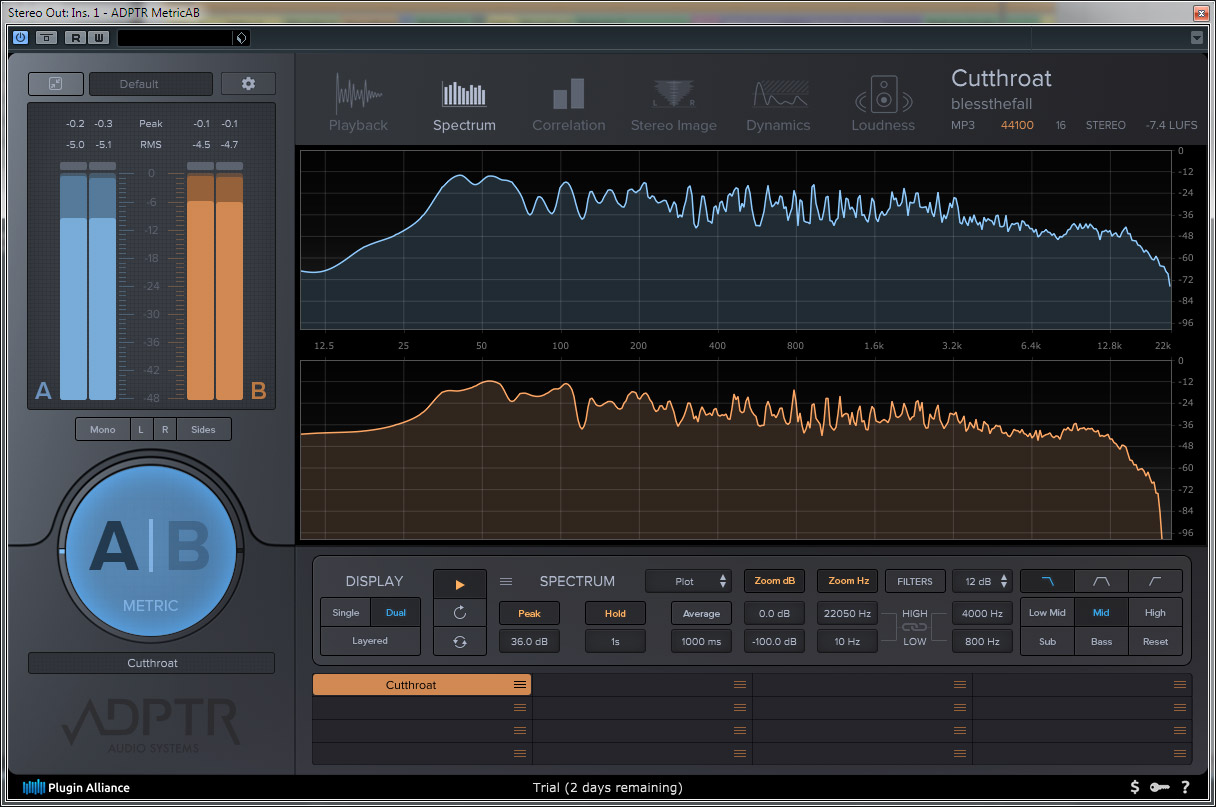This screenshot has width=1216, height=807.
Task: Click the sync loop arrows icon
Action: 460,642
